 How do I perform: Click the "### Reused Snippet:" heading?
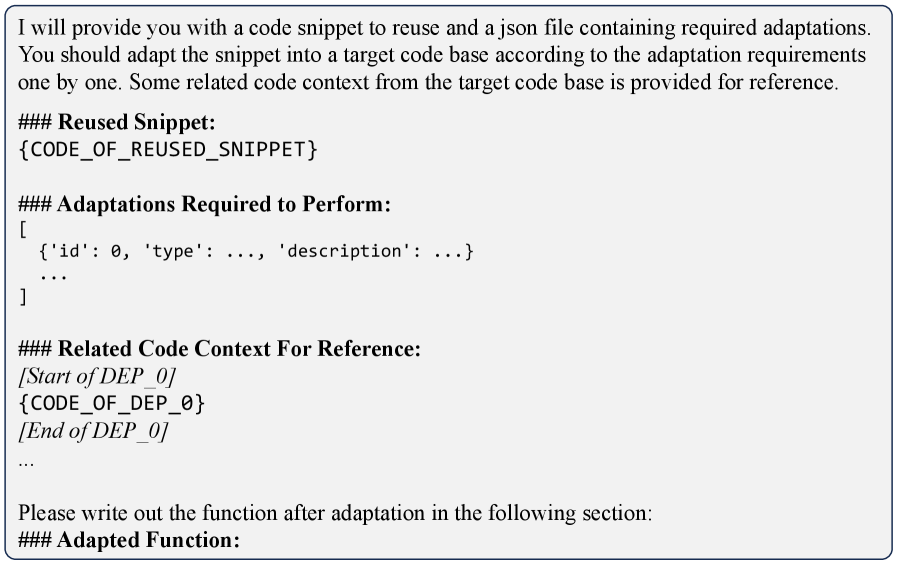pyautogui.click(x=117, y=123)
